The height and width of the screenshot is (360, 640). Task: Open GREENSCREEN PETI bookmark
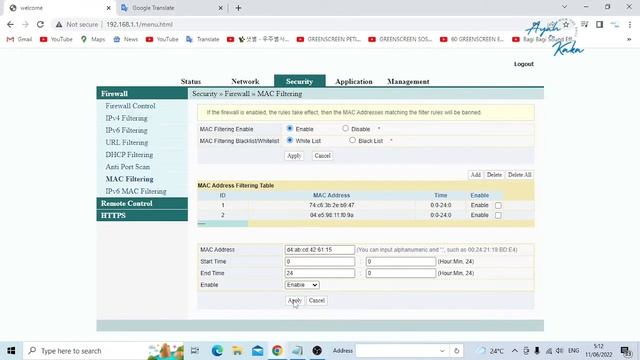tap(329, 39)
